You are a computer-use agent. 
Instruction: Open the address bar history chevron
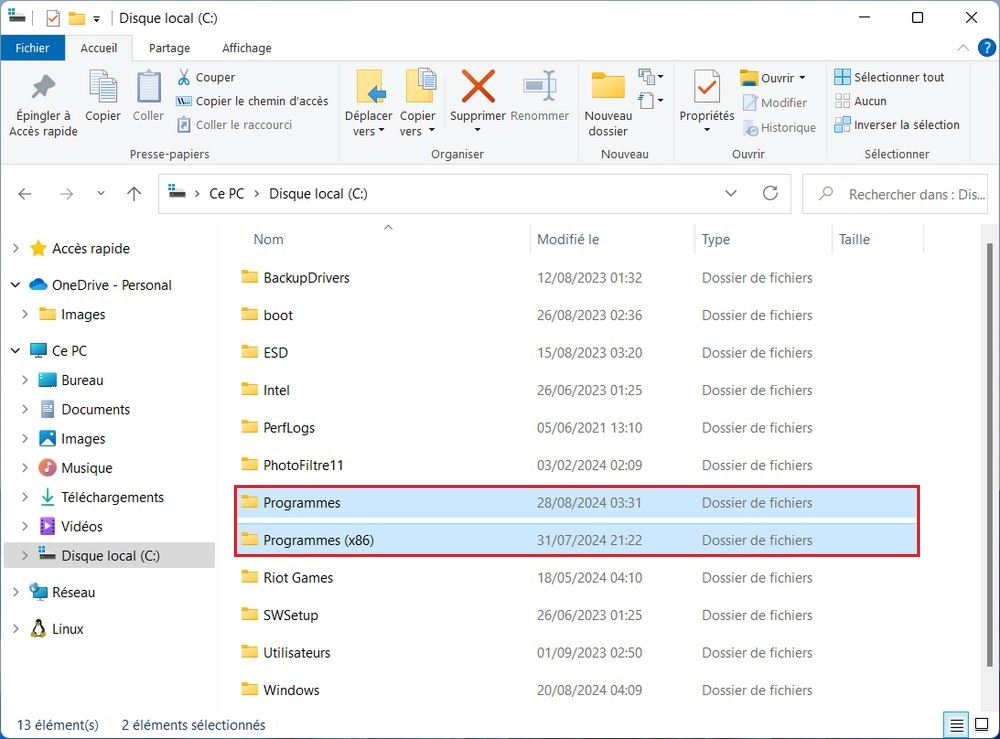point(731,193)
